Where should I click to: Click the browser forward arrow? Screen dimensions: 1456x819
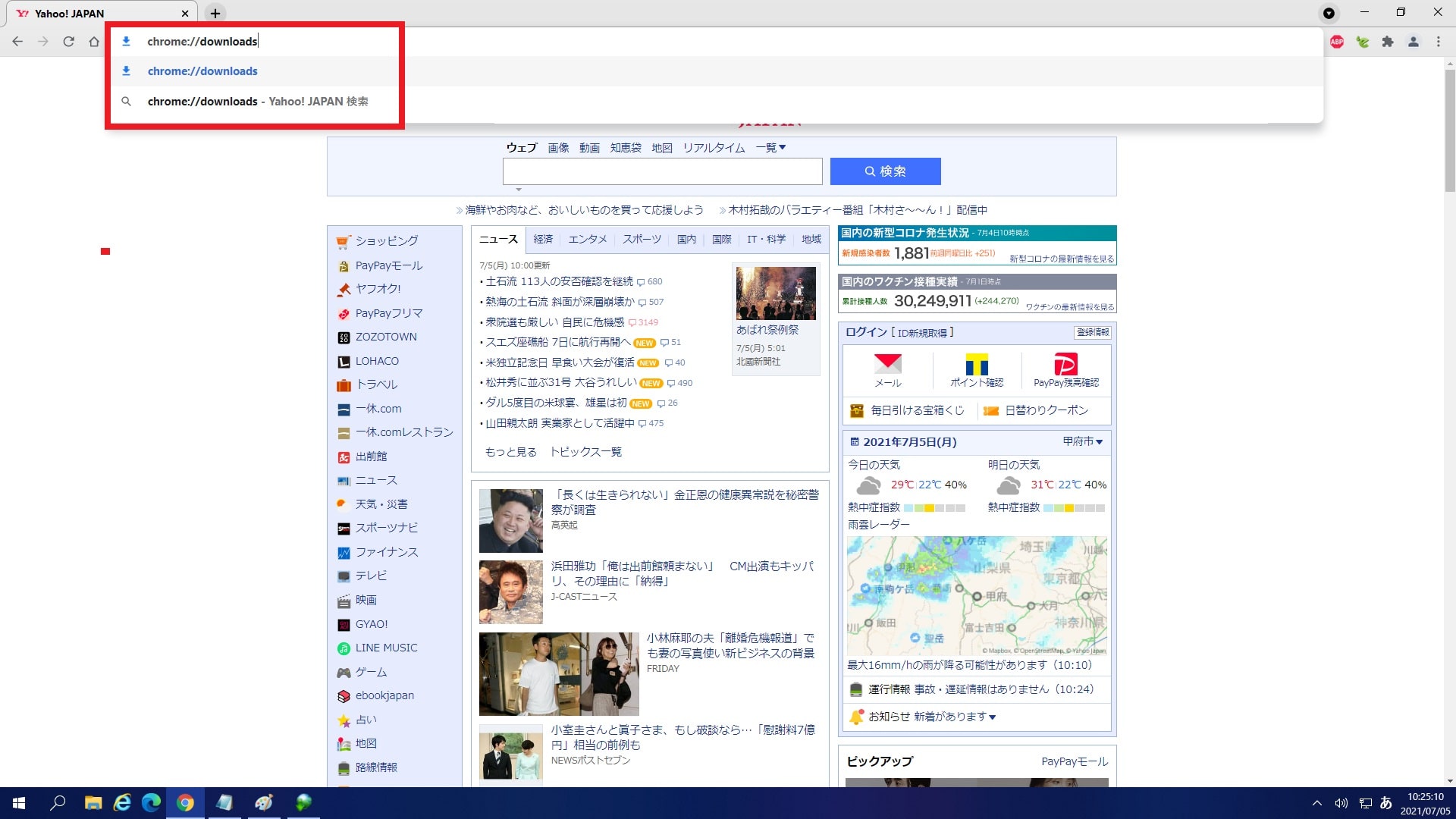[43, 42]
